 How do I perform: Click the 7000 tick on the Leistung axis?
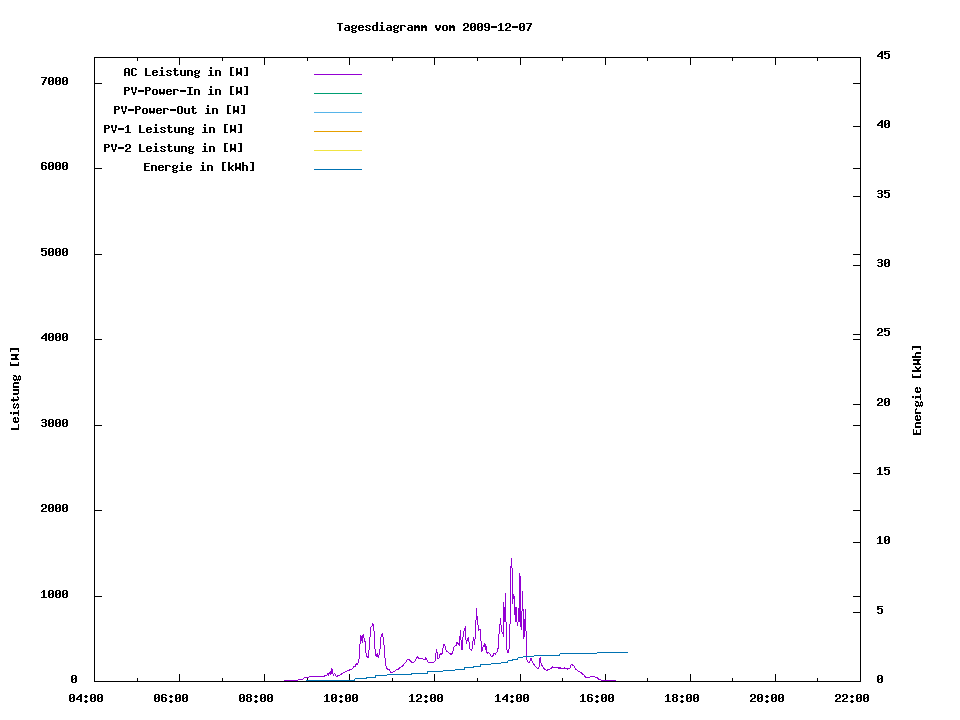[x=53, y=81]
